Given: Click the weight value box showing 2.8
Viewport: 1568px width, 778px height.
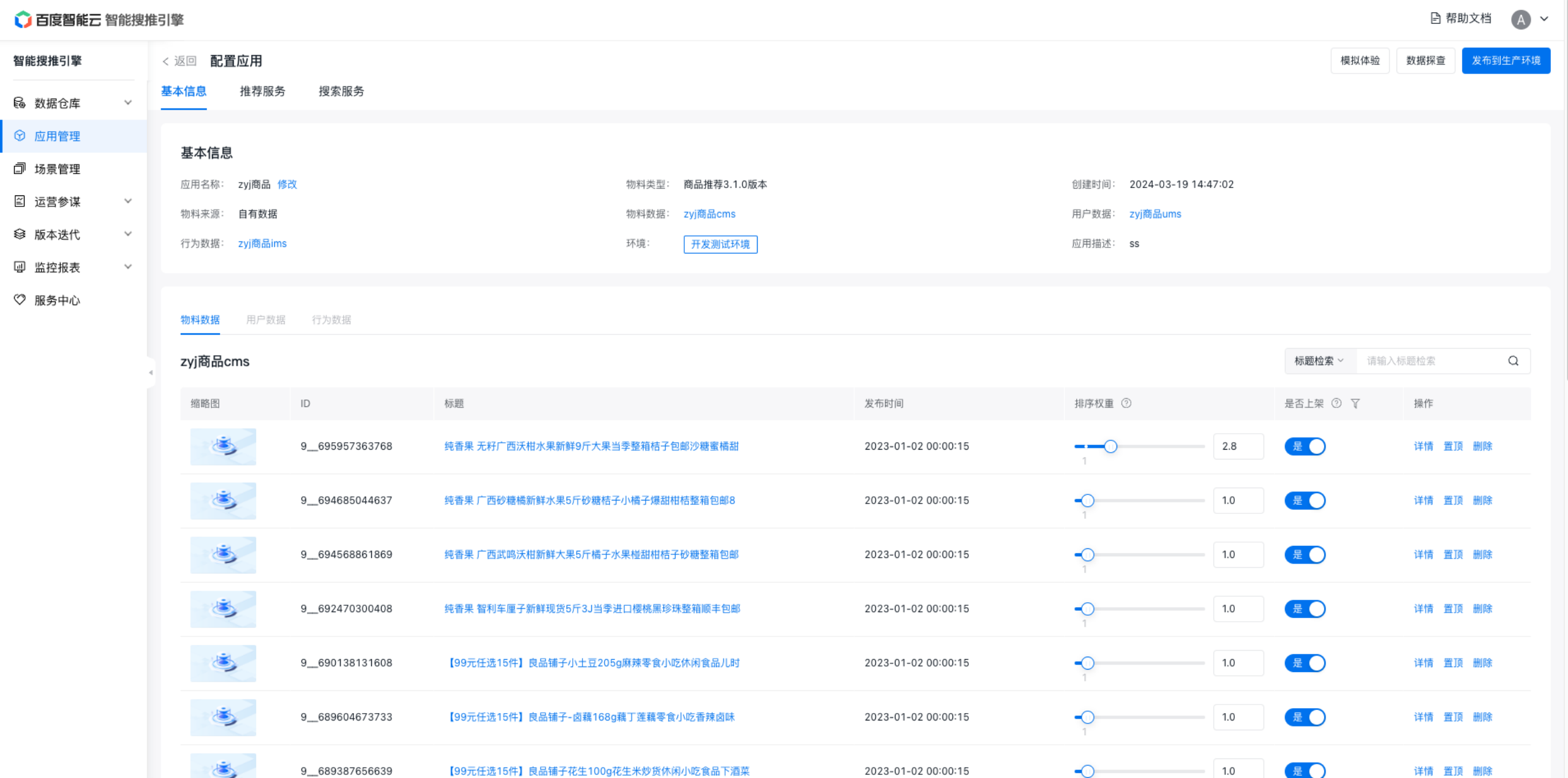Looking at the screenshot, I should [1238, 446].
